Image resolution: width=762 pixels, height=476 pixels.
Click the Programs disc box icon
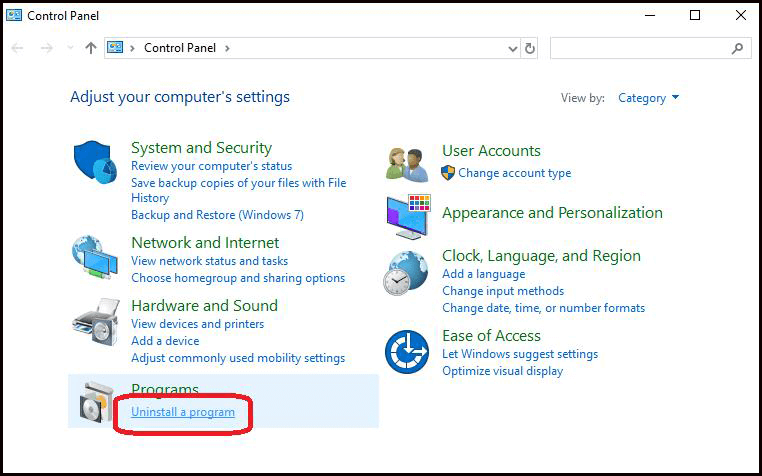point(96,402)
